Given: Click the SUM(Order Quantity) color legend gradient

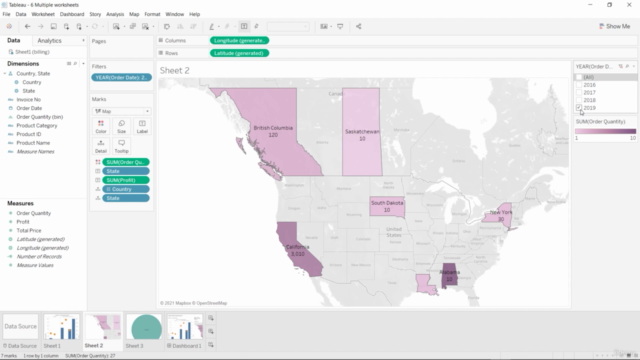Looking at the screenshot, I should (605, 131).
